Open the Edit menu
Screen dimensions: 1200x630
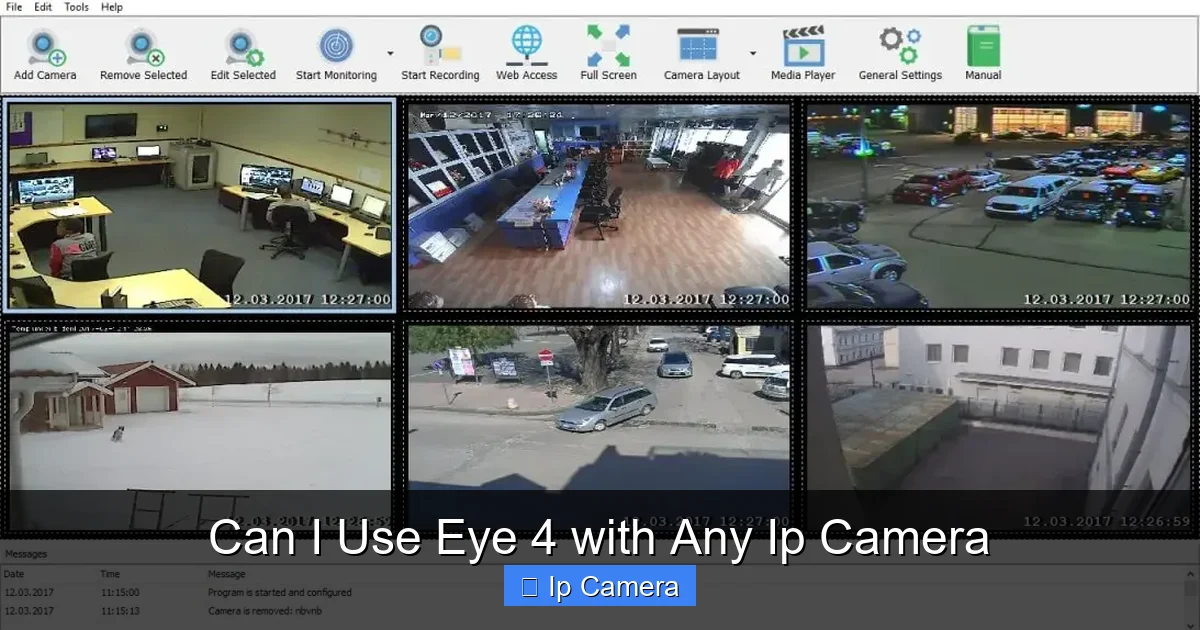pyautogui.click(x=43, y=7)
